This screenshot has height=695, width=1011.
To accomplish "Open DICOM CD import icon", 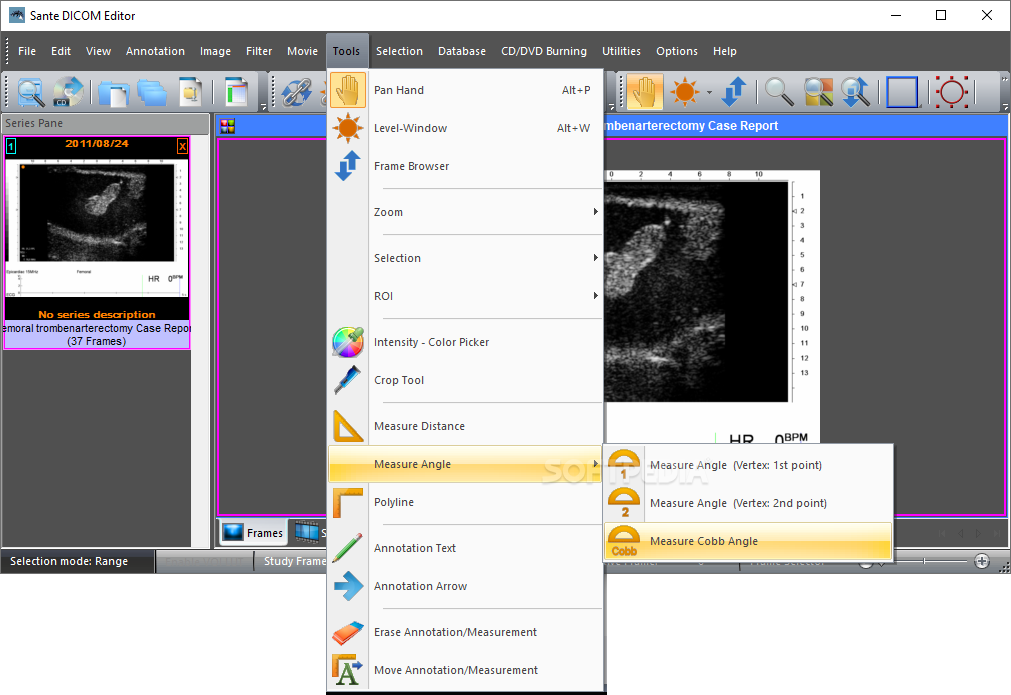I will pyautogui.click(x=68, y=92).
